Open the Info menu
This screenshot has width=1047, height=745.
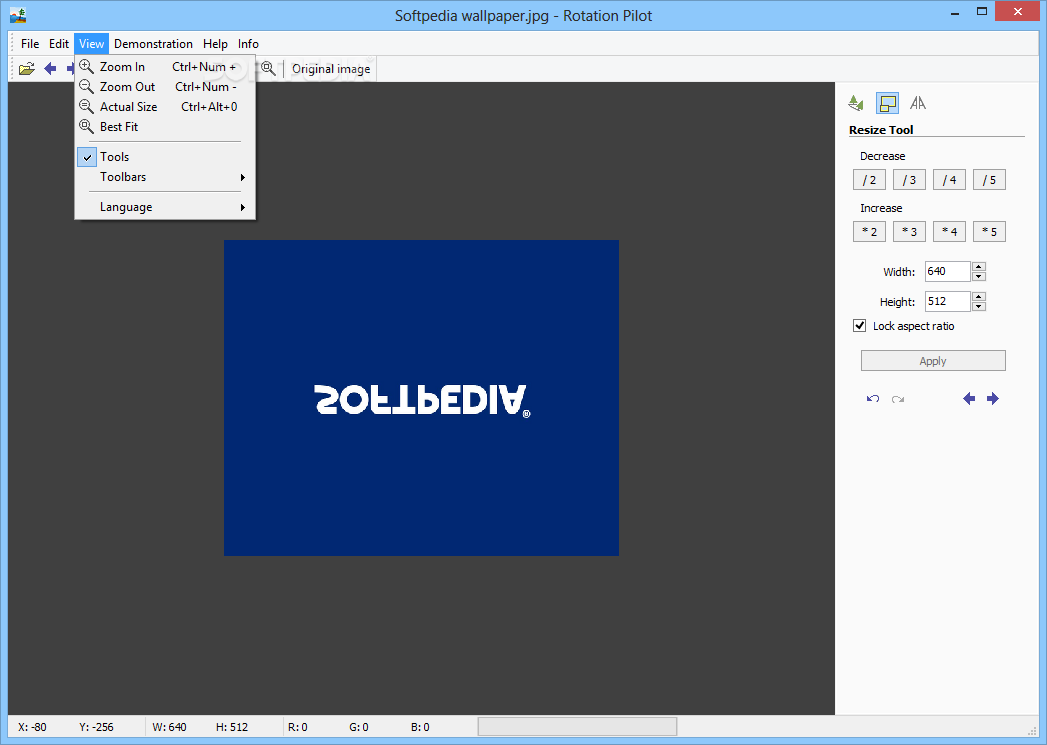(x=248, y=43)
